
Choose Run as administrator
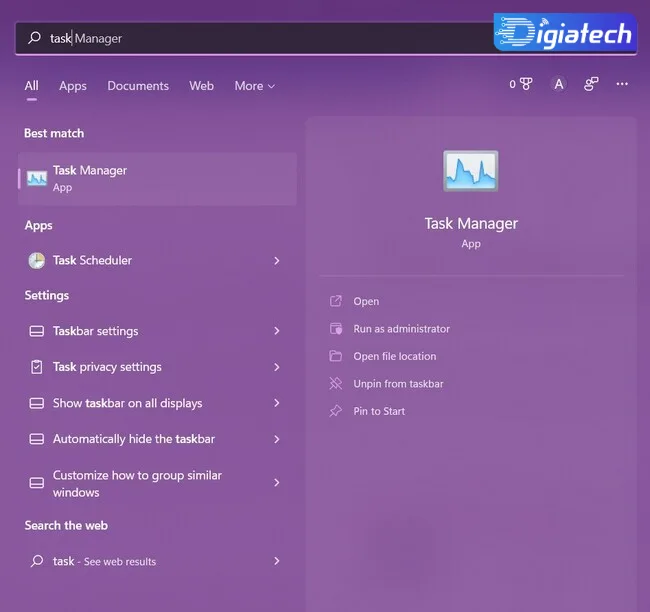[x=401, y=329]
